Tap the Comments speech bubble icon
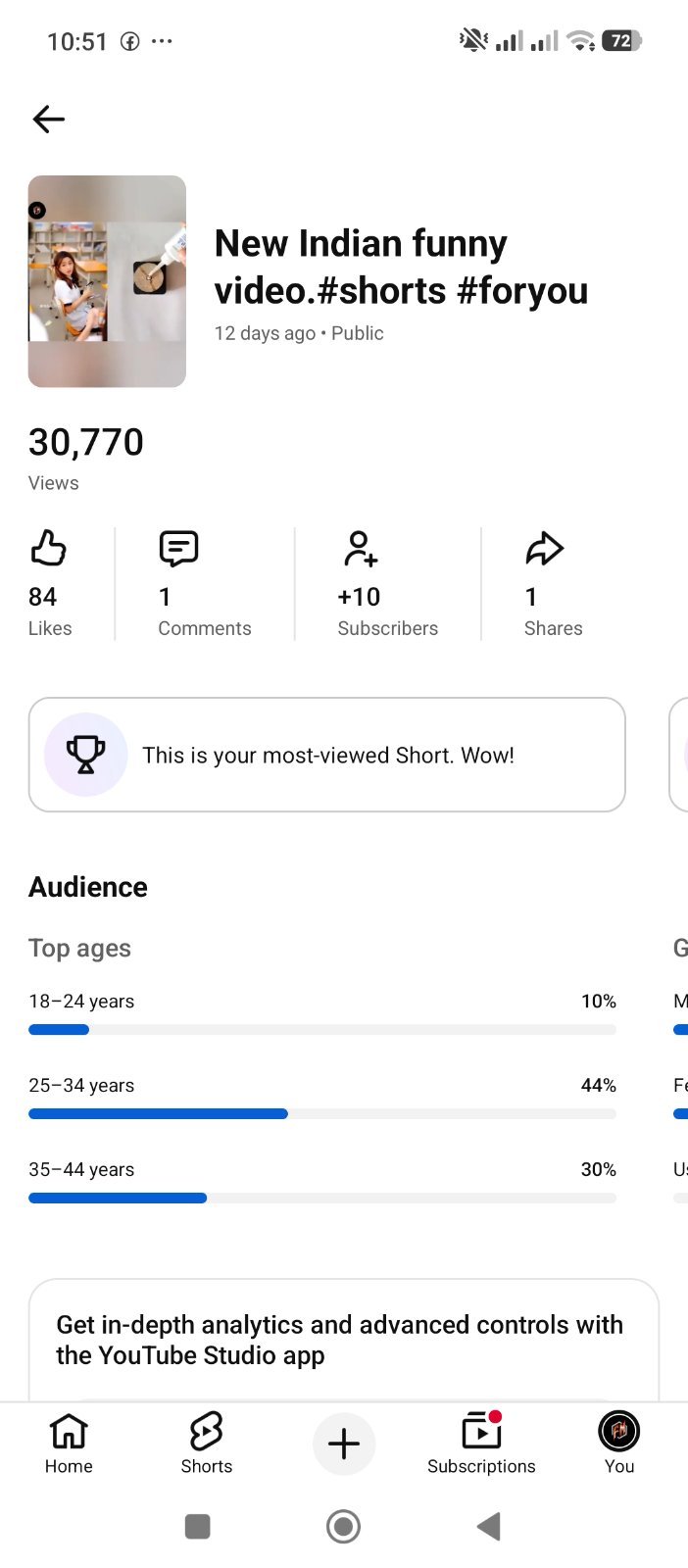This screenshot has height=1568, width=688. 178,549
